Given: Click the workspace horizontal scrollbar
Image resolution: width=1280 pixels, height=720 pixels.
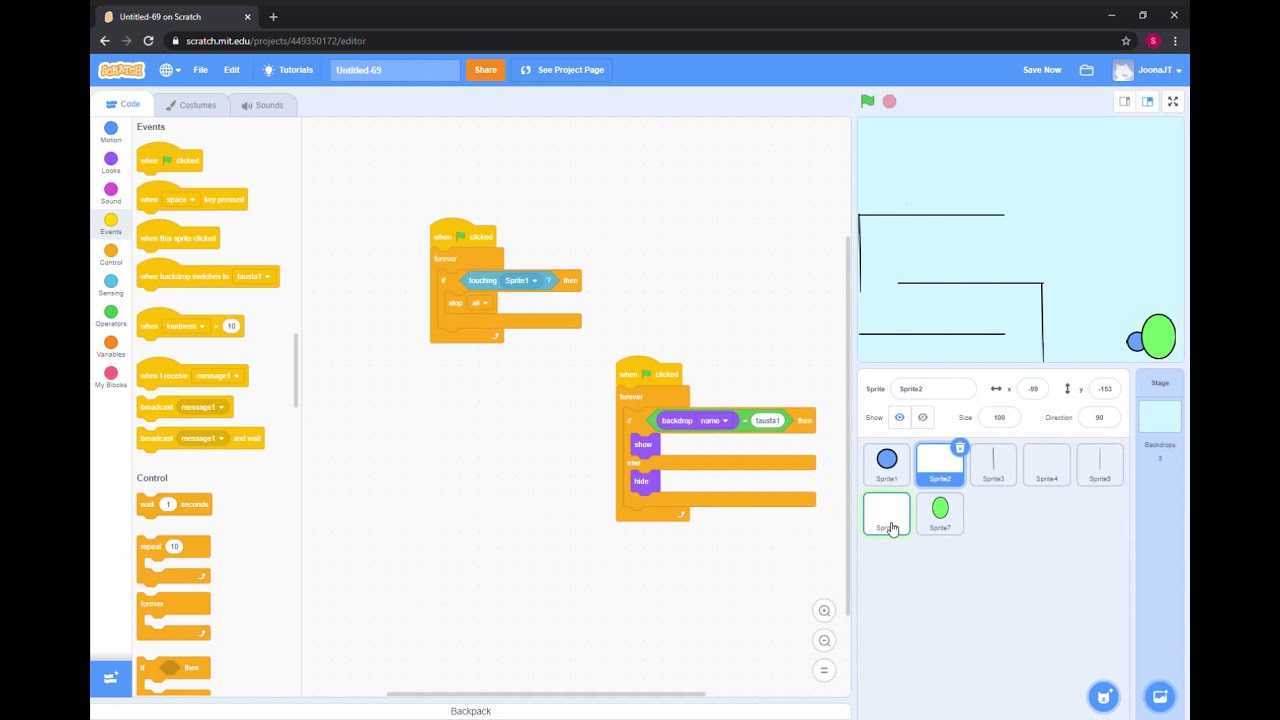Looking at the screenshot, I should (x=546, y=694).
